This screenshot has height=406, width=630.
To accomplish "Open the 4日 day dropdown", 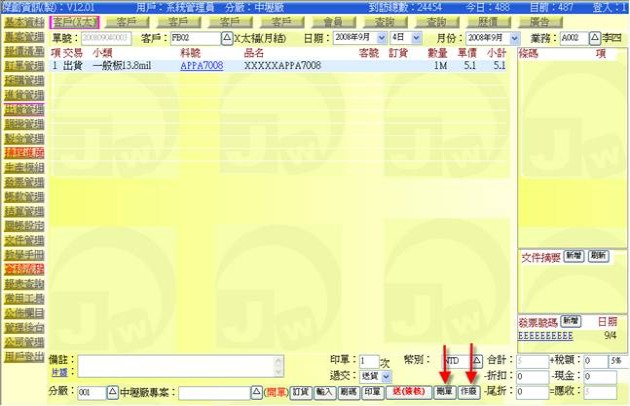I will click(x=417, y=37).
